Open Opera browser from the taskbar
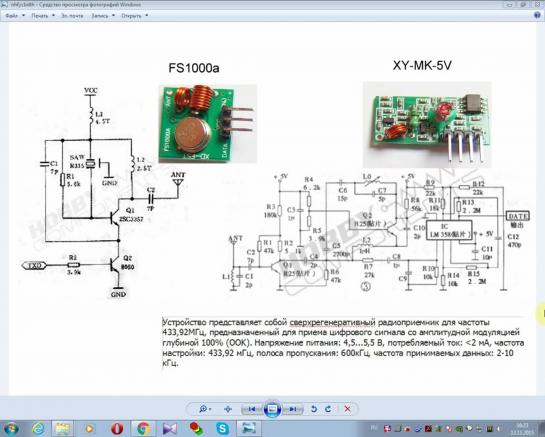 116,428
